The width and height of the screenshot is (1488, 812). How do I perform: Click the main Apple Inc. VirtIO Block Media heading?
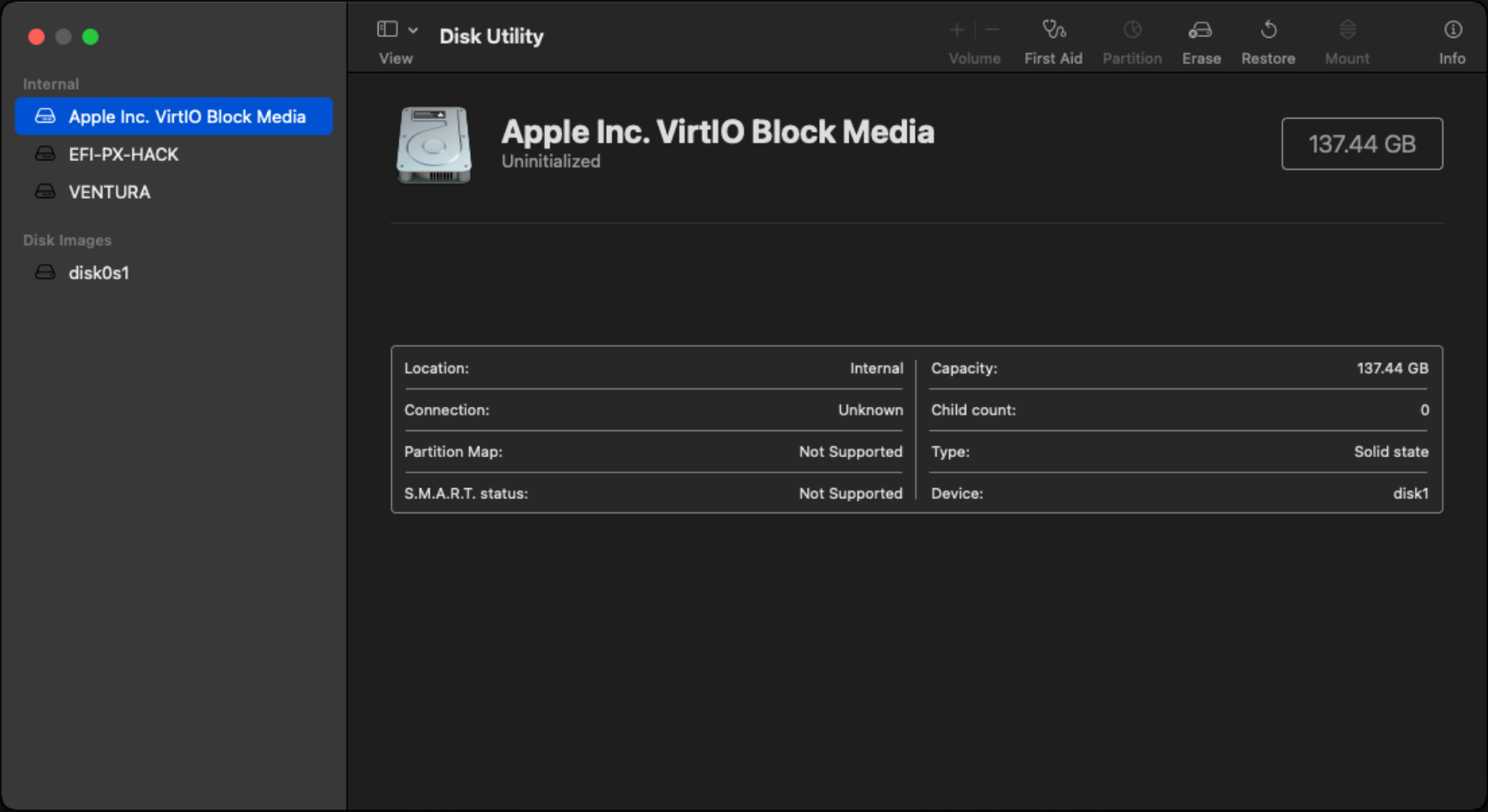(x=718, y=132)
